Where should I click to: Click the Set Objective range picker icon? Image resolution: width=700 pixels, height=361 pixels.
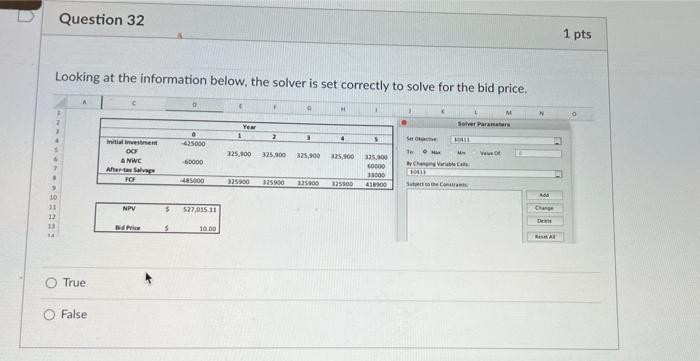coord(557,141)
